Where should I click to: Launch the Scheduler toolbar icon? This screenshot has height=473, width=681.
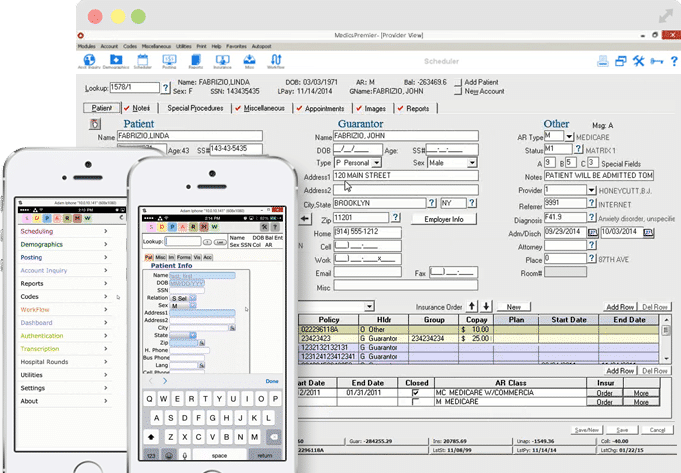[x=142, y=61]
